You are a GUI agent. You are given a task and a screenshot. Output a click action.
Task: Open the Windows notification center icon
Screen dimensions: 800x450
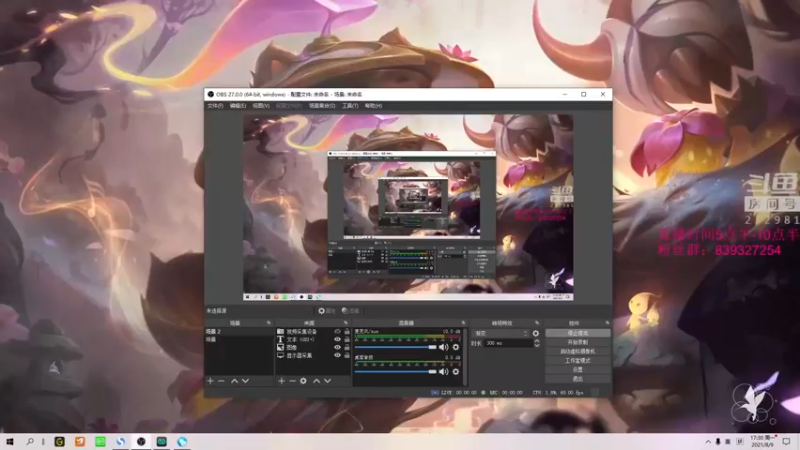pyautogui.click(x=786, y=441)
